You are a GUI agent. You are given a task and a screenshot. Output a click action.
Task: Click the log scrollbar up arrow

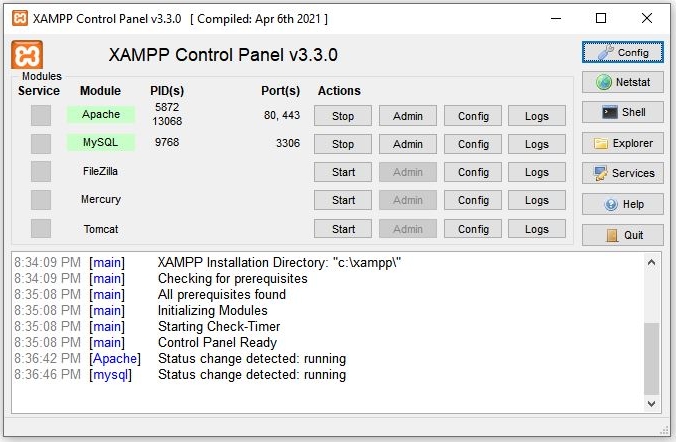(651, 262)
